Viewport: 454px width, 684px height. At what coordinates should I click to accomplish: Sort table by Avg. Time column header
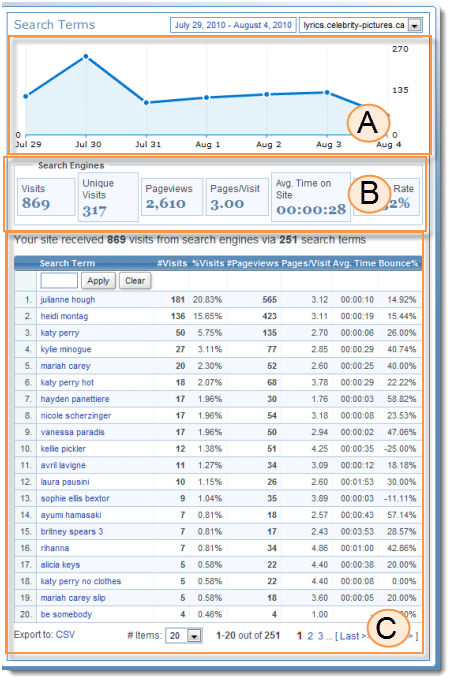click(x=355, y=263)
